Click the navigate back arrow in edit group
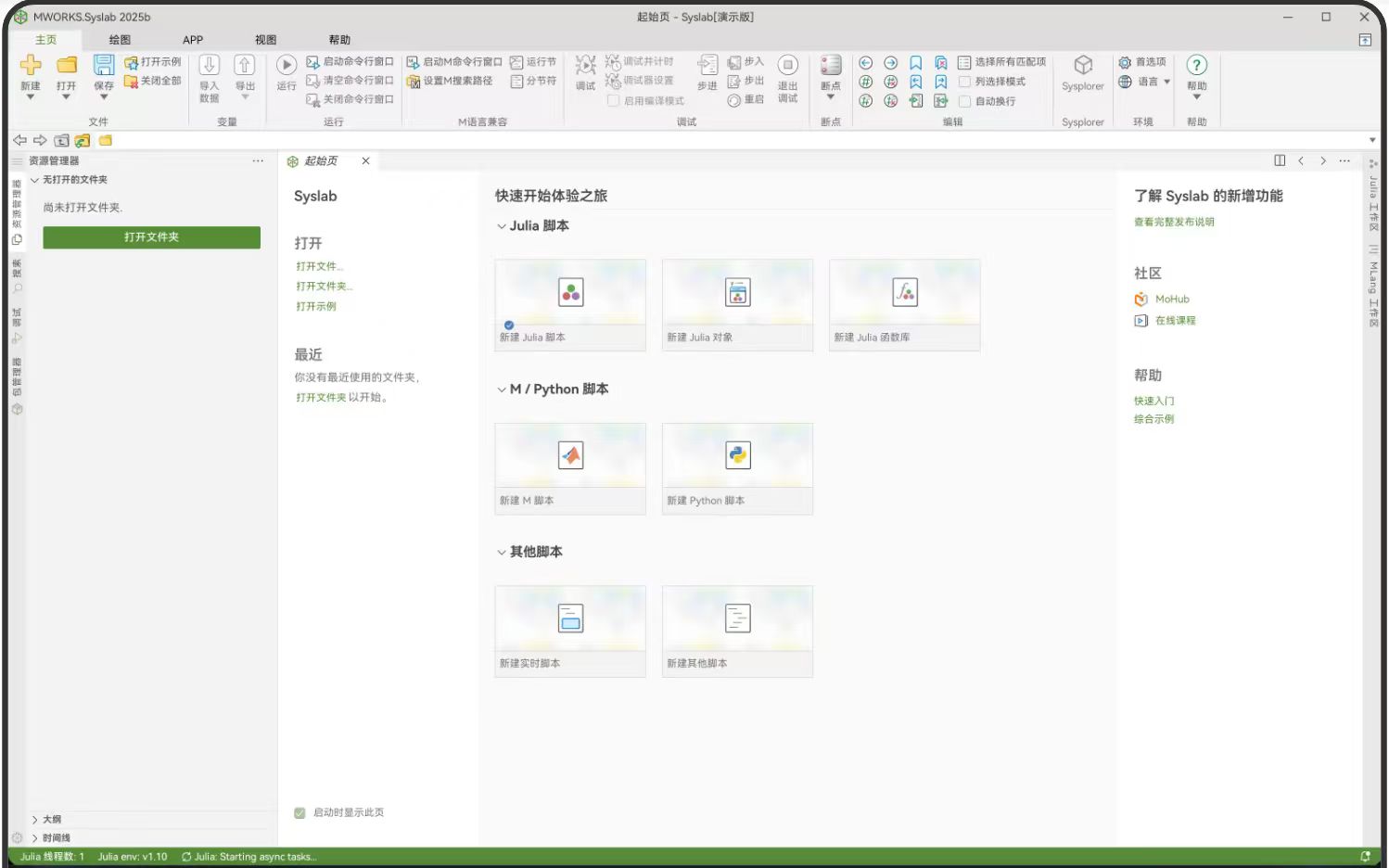Image resolution: width=1389 pixels, height=868 pixels. [x=865, y=63]
